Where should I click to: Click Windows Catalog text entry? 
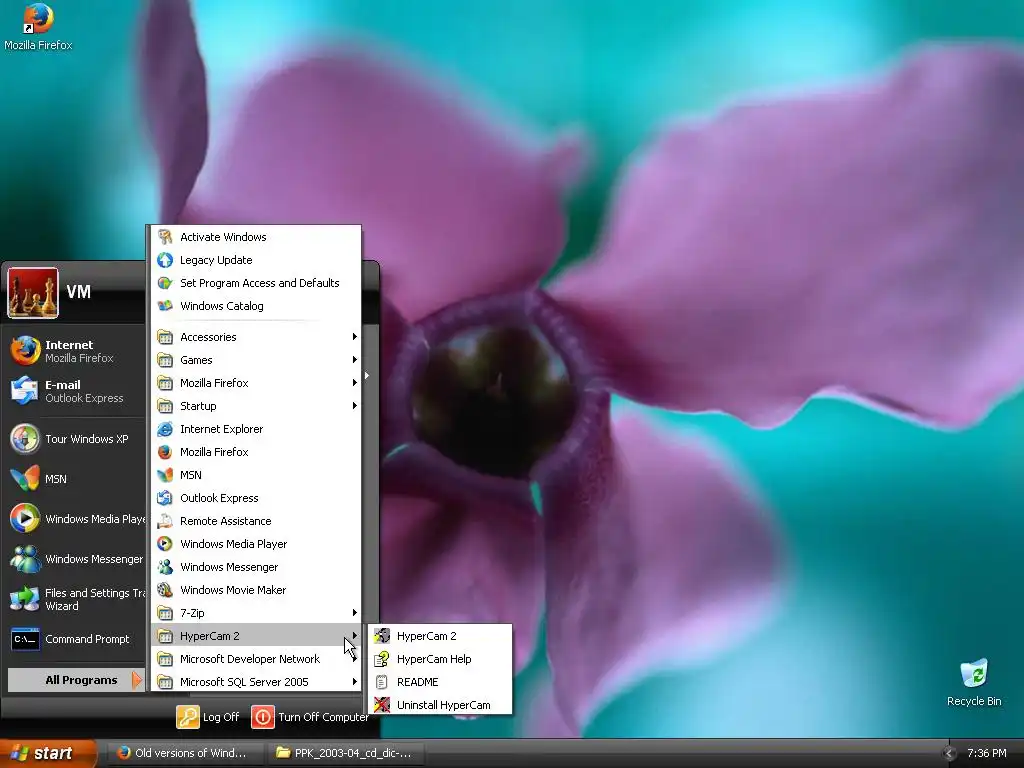click(221, 306)
